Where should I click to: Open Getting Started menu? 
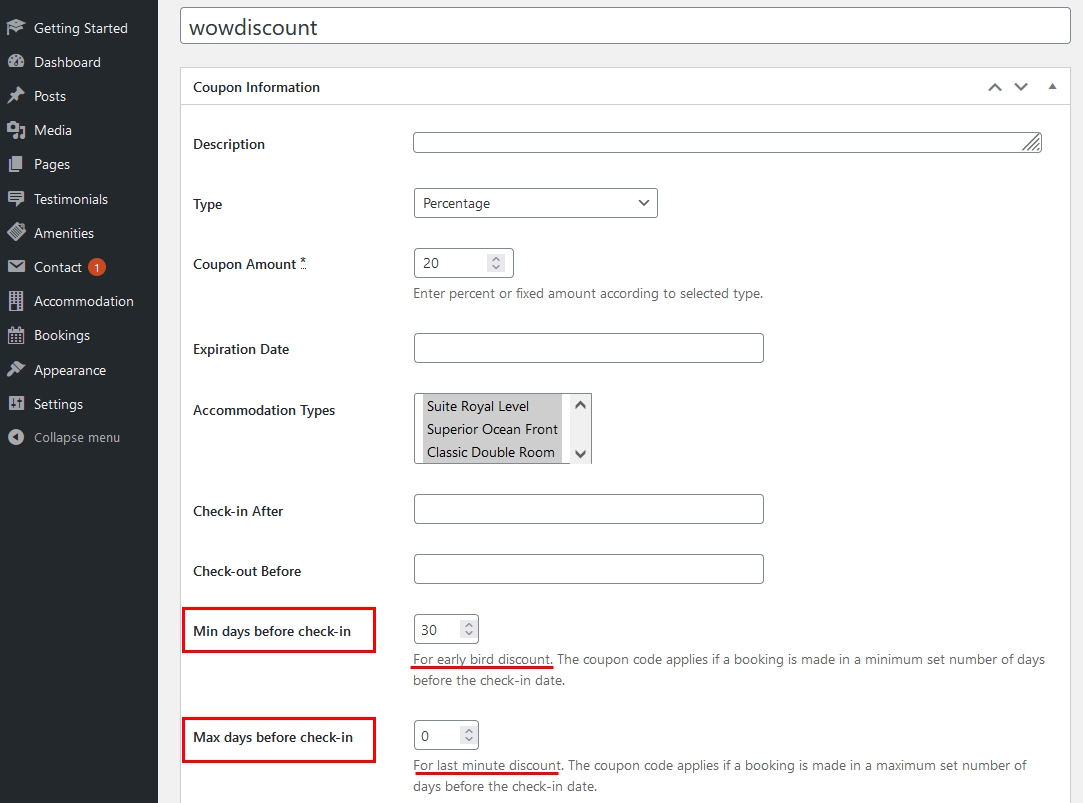tap(79, 28)
